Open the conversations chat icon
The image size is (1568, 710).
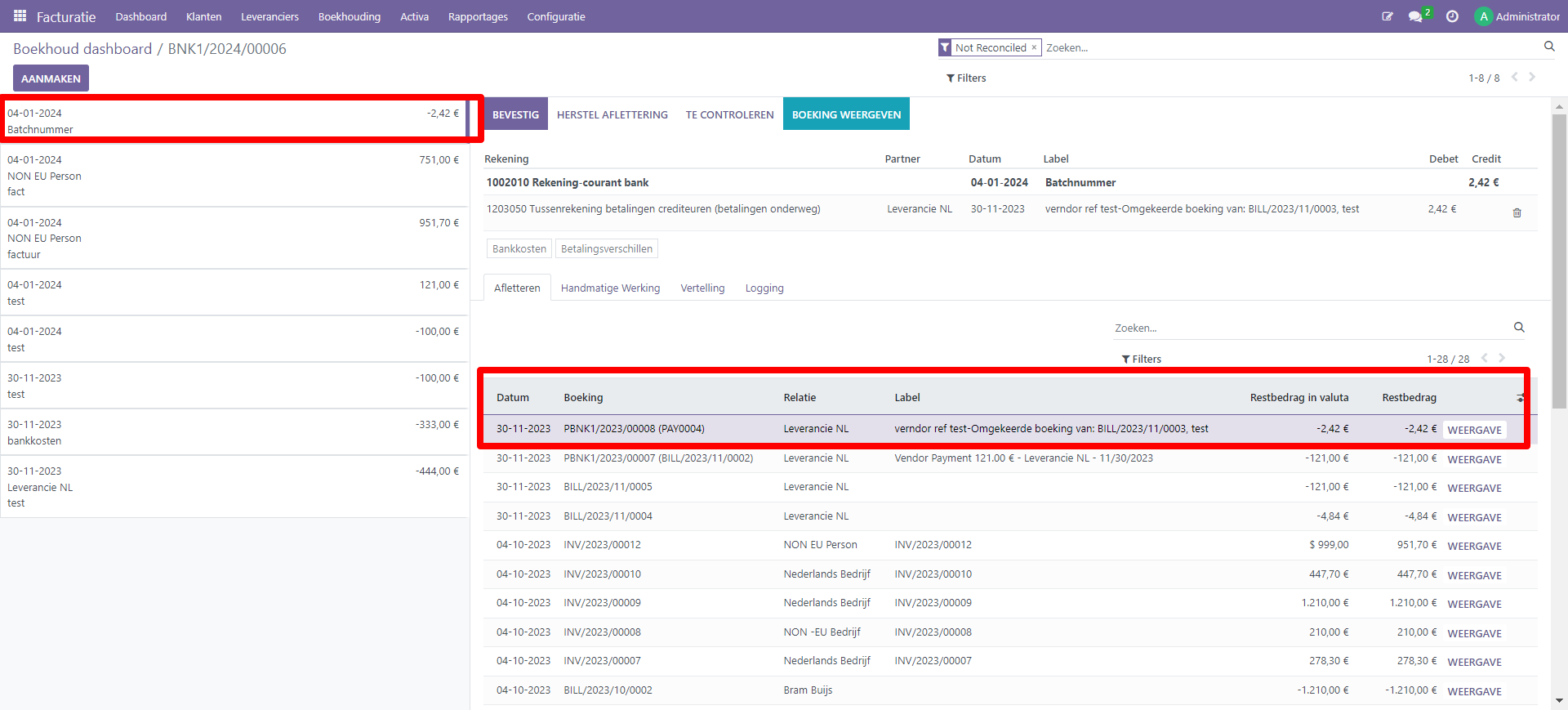(1416, 16)
